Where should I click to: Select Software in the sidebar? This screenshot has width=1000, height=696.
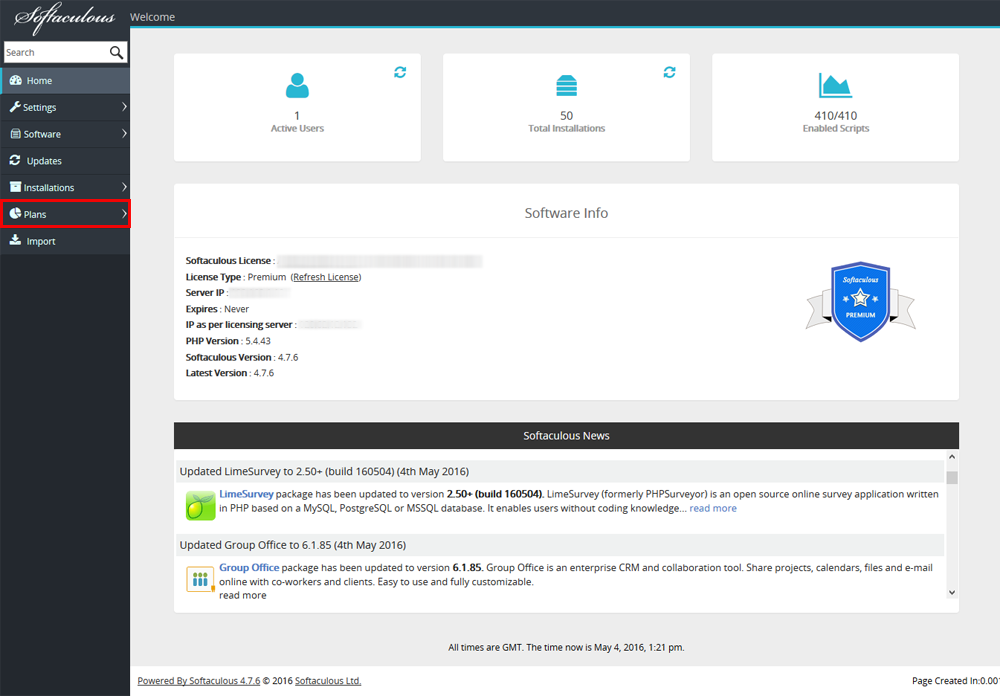[65, 134]
